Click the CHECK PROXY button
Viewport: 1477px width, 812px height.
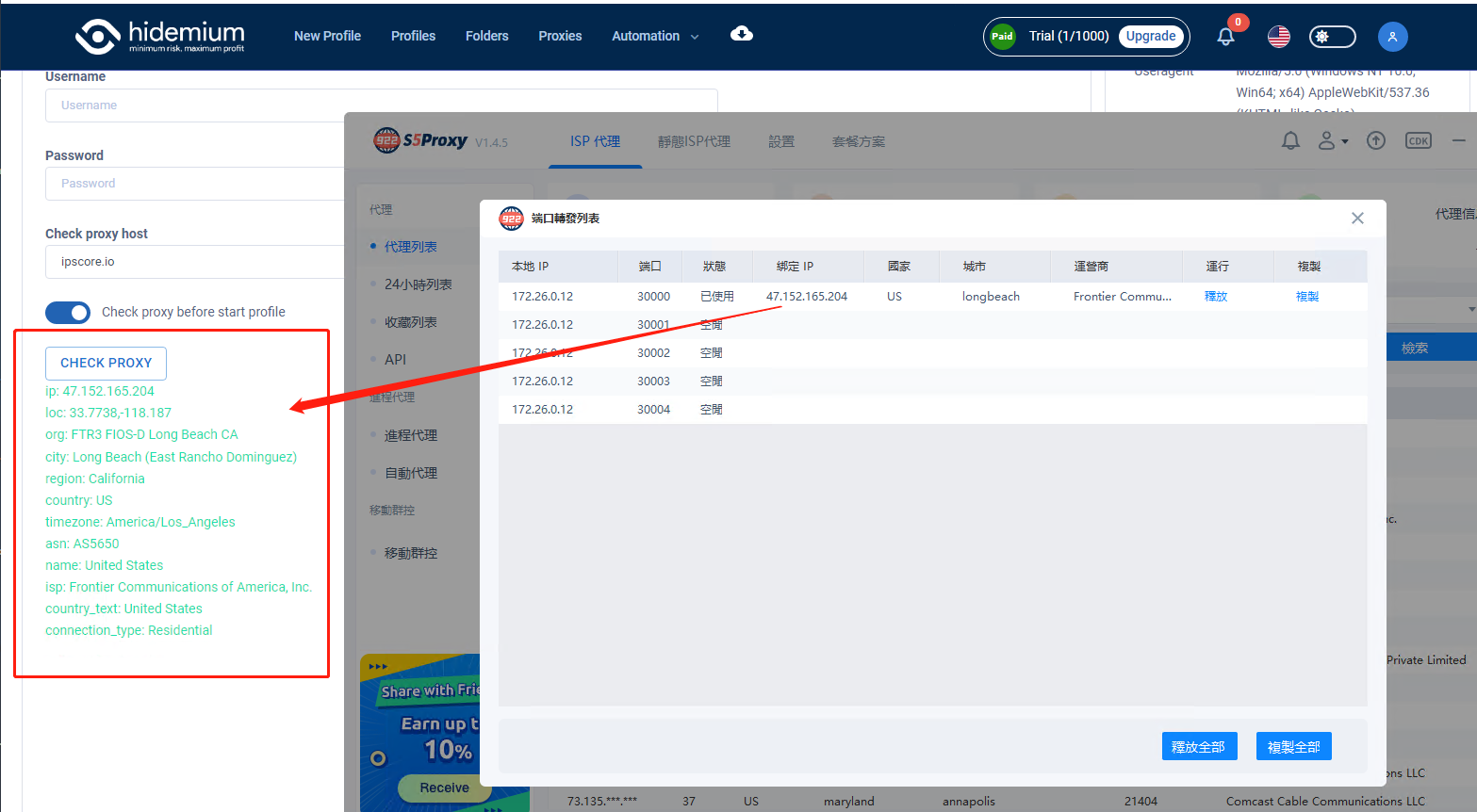[x=106, y=363]
